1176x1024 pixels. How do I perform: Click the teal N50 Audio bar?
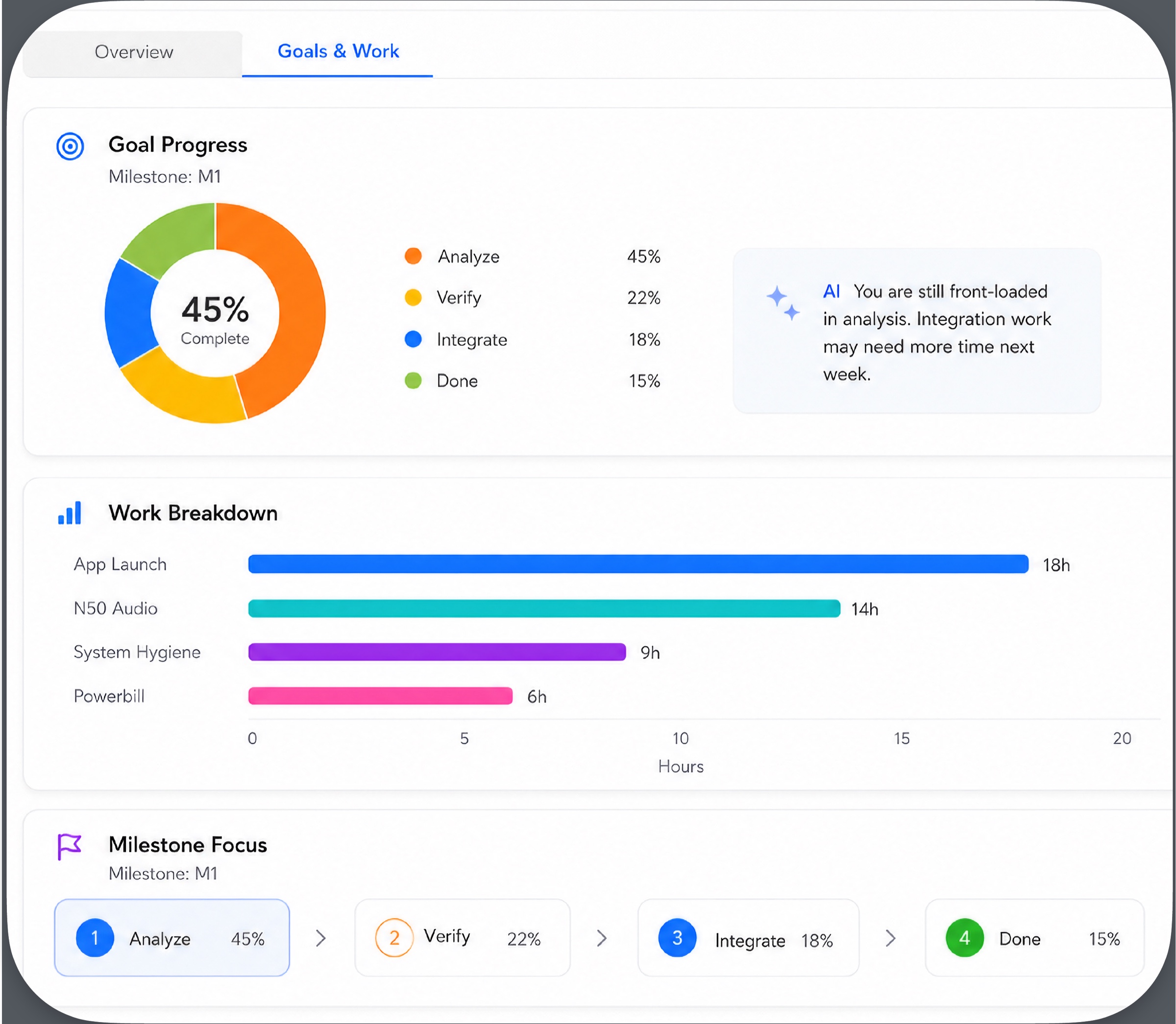pyautogui.click(x=544, y=608)
